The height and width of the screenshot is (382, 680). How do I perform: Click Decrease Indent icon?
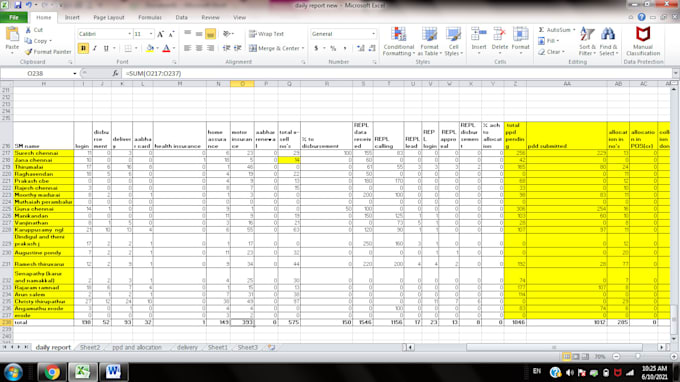(226, 48)
